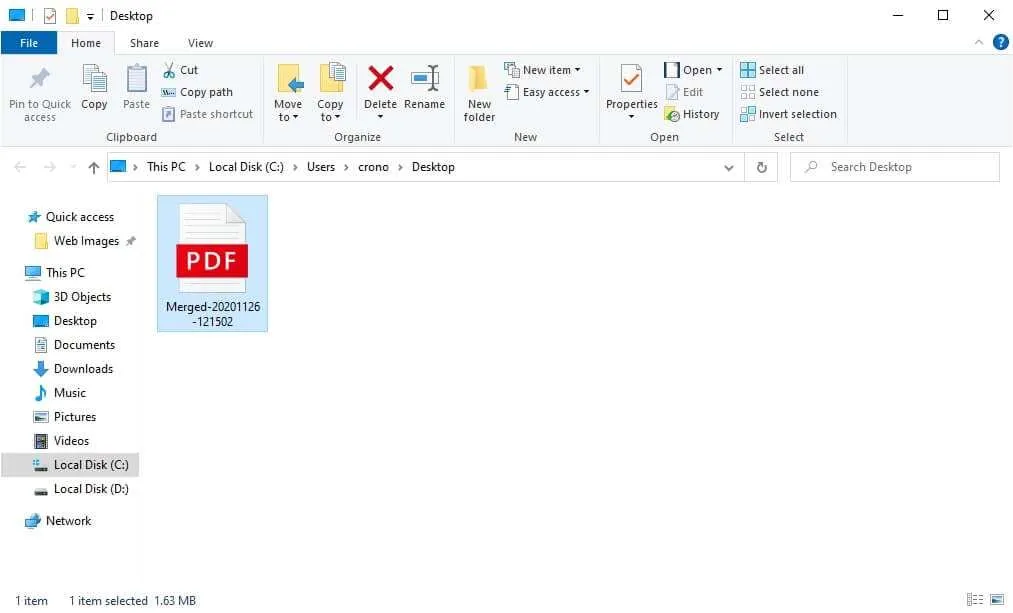This screenshot has height=613, width=1013.
Task: Click Properties checkmark in title bar
Action: coord(50,16)
